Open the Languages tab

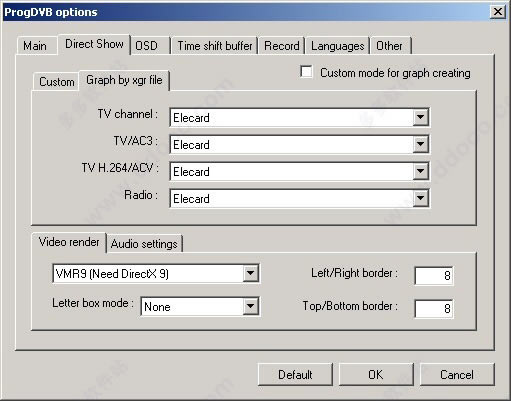(337, 46)
